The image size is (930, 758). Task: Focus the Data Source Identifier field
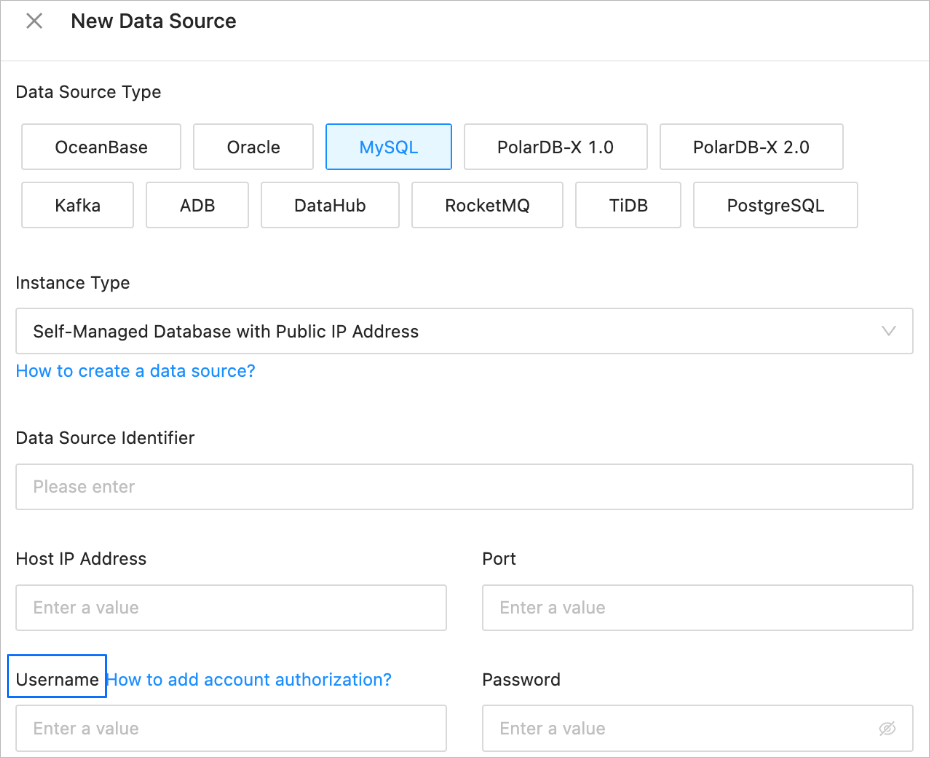464,487
